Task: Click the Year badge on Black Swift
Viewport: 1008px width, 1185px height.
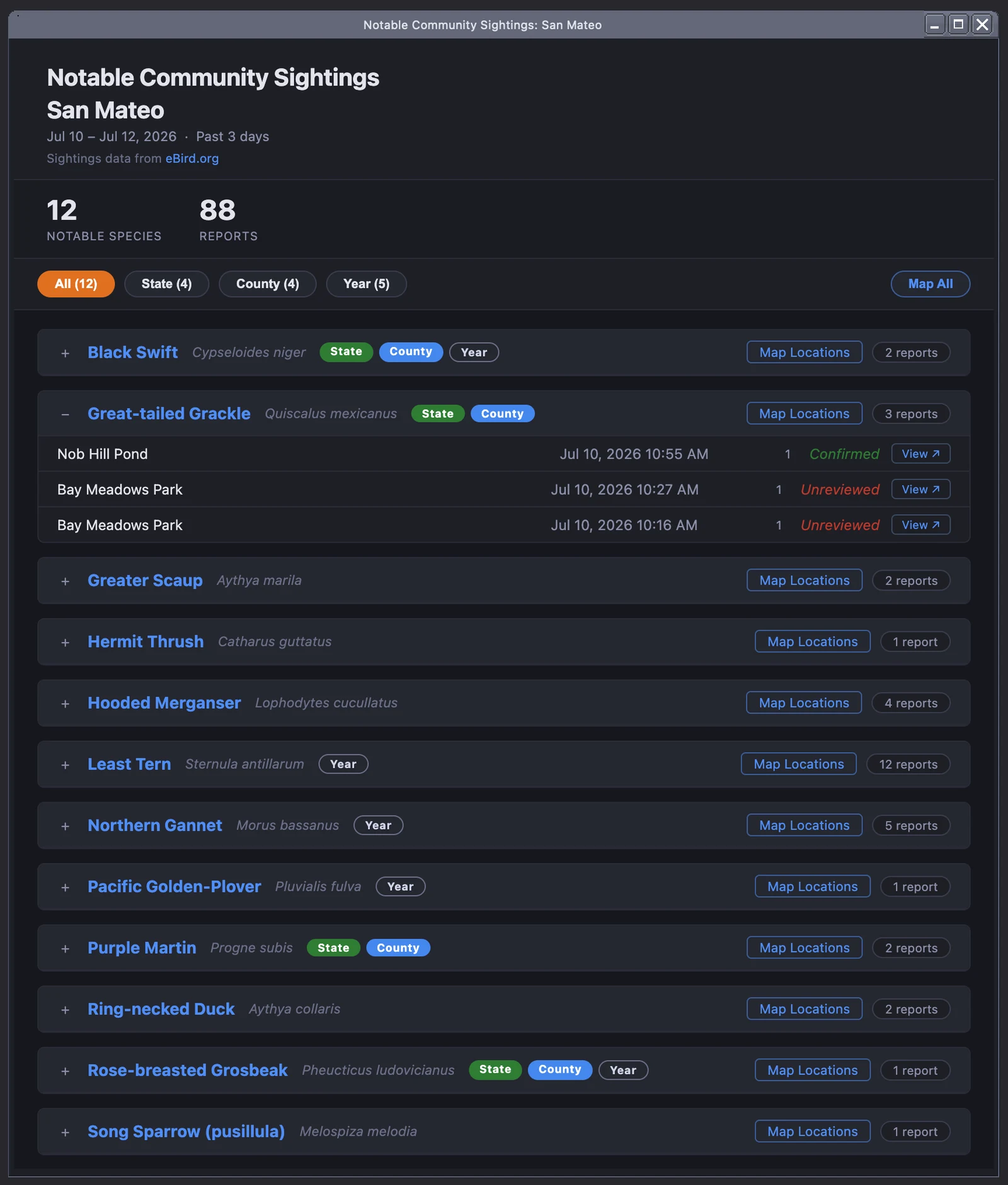Action: click(474, 353)
